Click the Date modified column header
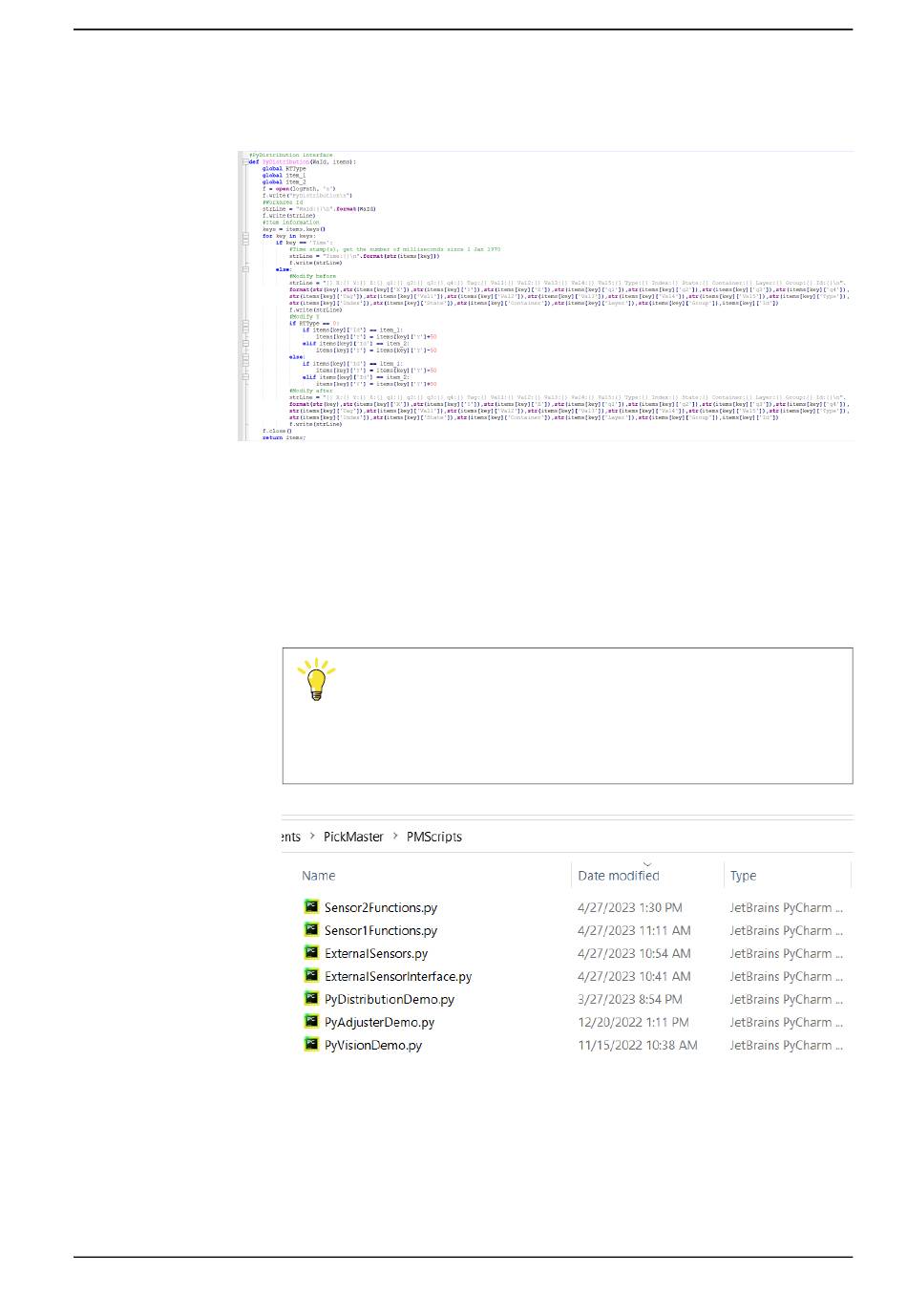This screenshot has height=1316, width=907. click(x=619, y=877)
